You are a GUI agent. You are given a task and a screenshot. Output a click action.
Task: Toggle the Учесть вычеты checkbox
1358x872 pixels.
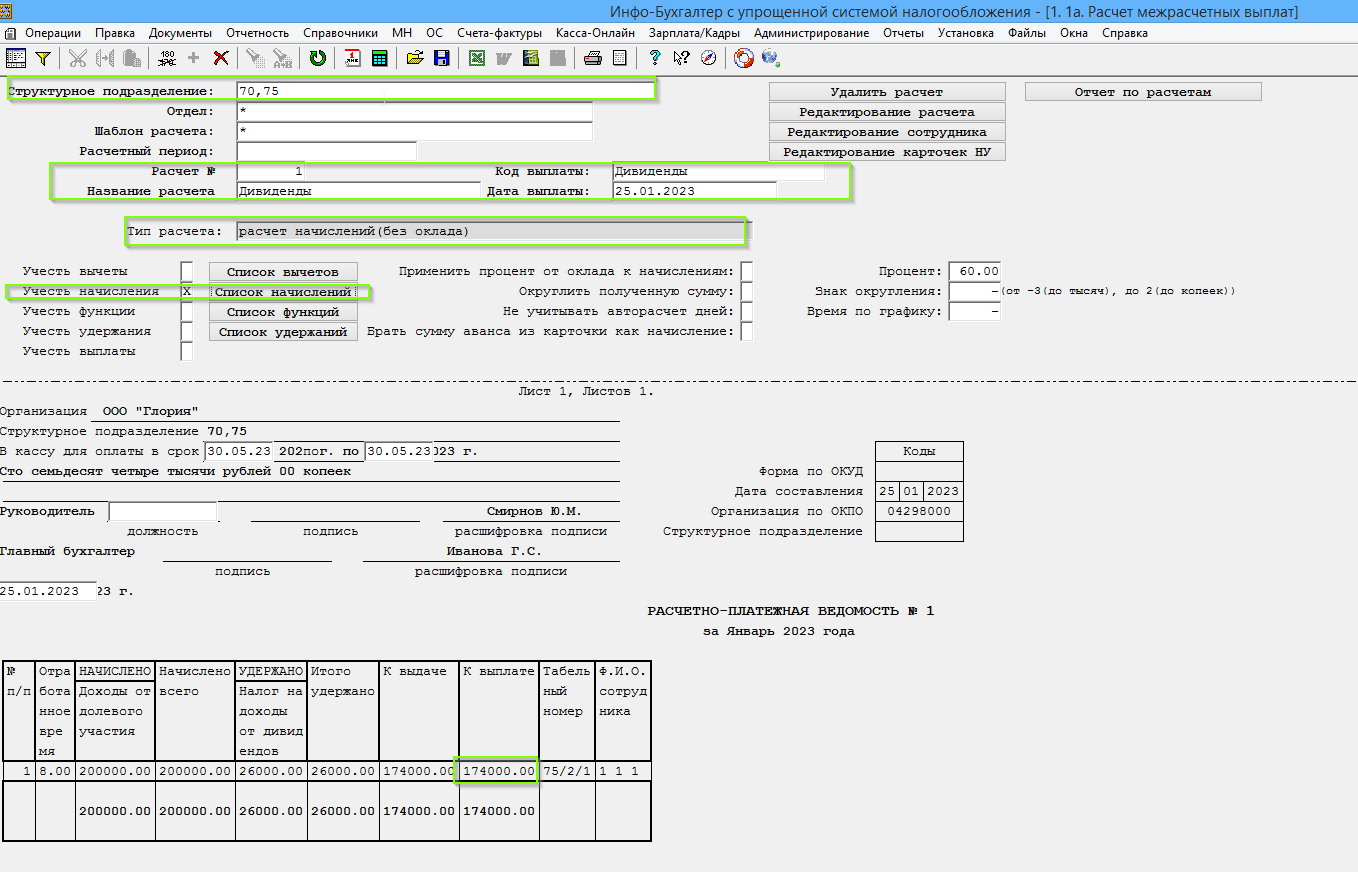tap(187, 271)
